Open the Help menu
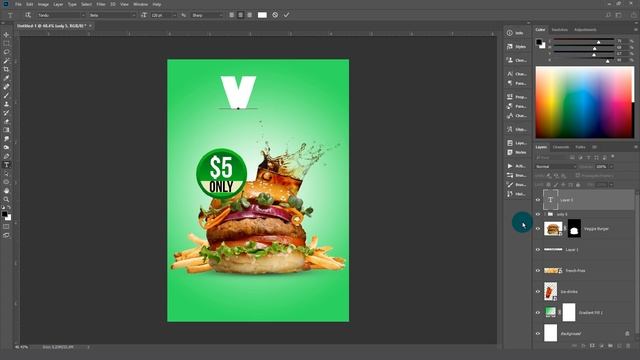Screen dimensions: 640x360 pos(157,4)
